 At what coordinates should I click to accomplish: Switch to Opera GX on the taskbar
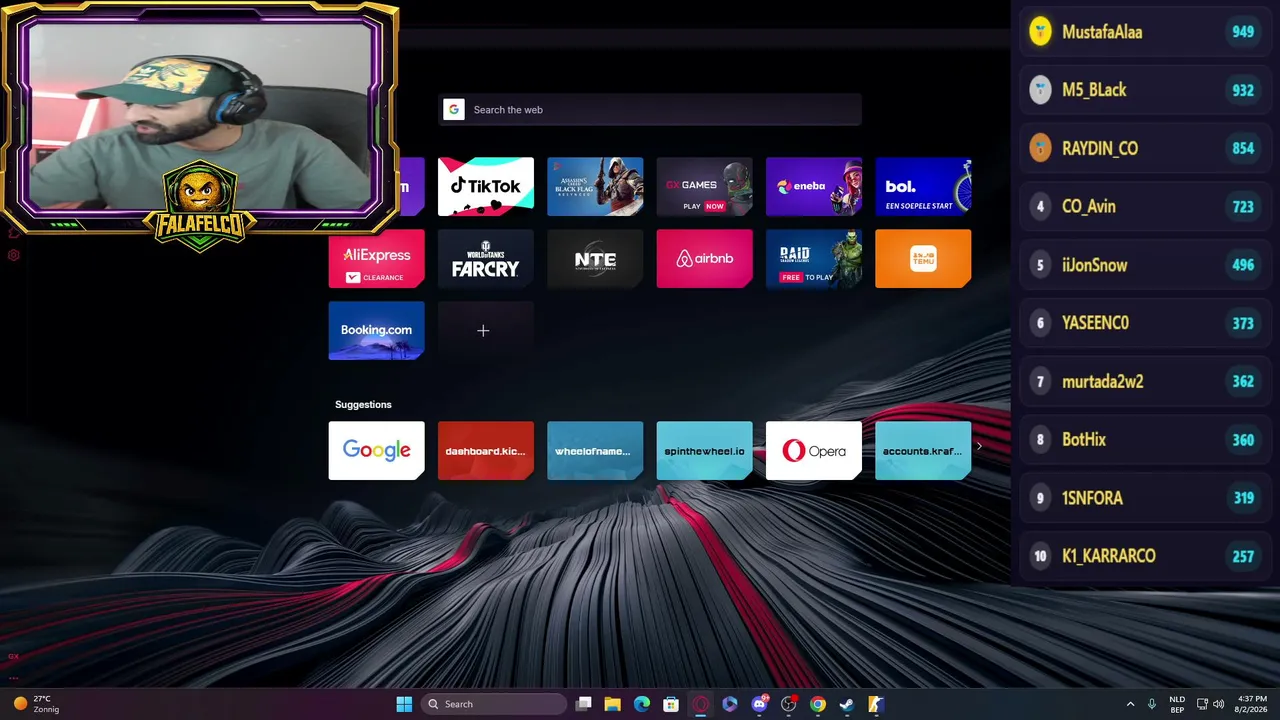point(701,704)
